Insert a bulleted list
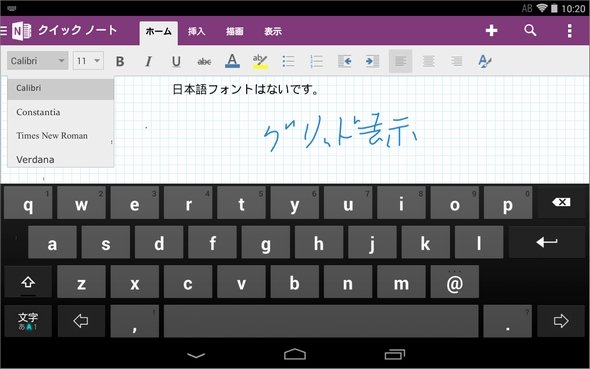590x369 pixels. [x=288, y=61]
